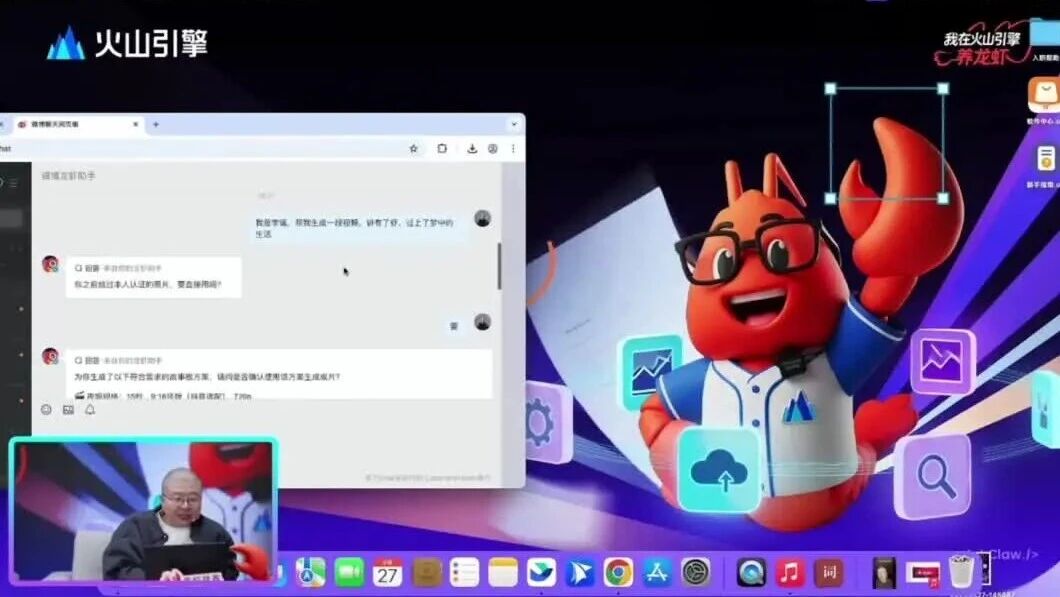Open Calendar showing 27 in Dock
The height and width of the screenshot is (597, 1060).
tap(387, 573)
